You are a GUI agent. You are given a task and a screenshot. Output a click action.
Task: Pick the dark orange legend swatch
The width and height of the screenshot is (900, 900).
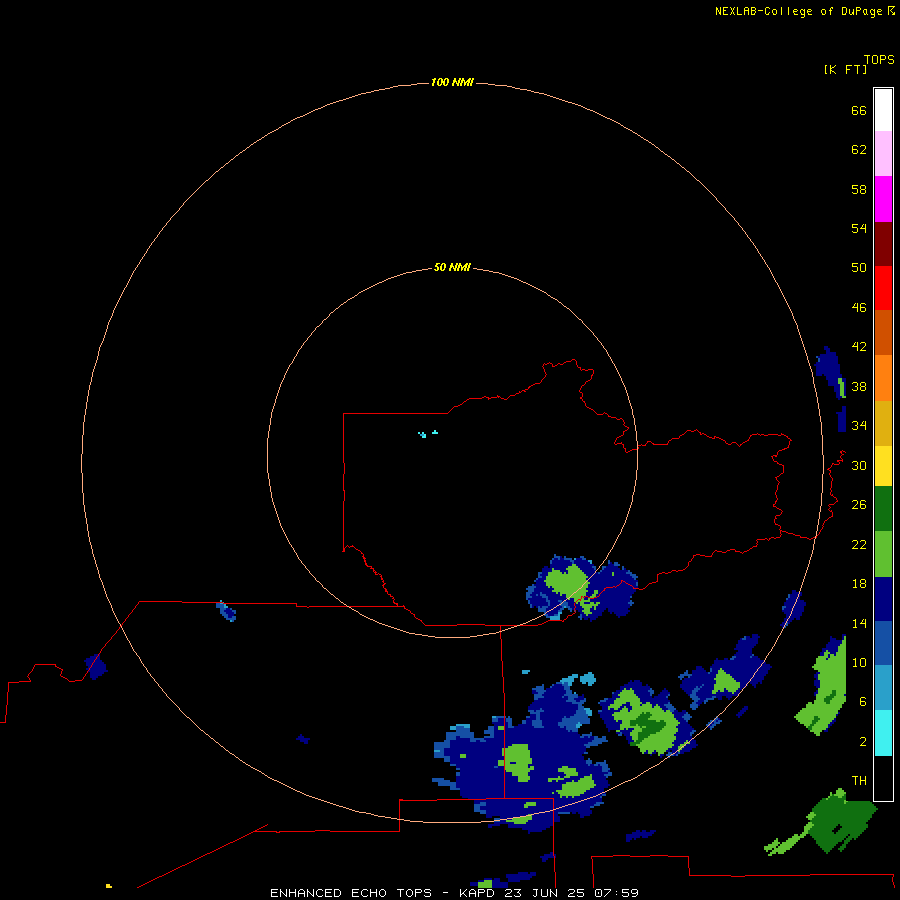[883, 333]
